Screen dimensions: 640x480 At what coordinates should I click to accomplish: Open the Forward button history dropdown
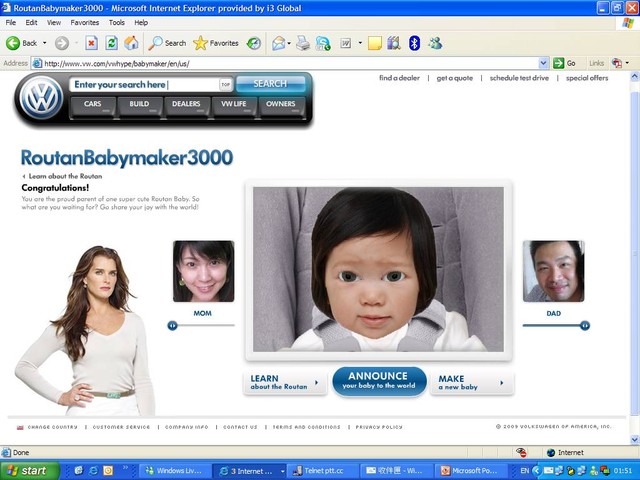click(x=76, y=43)
